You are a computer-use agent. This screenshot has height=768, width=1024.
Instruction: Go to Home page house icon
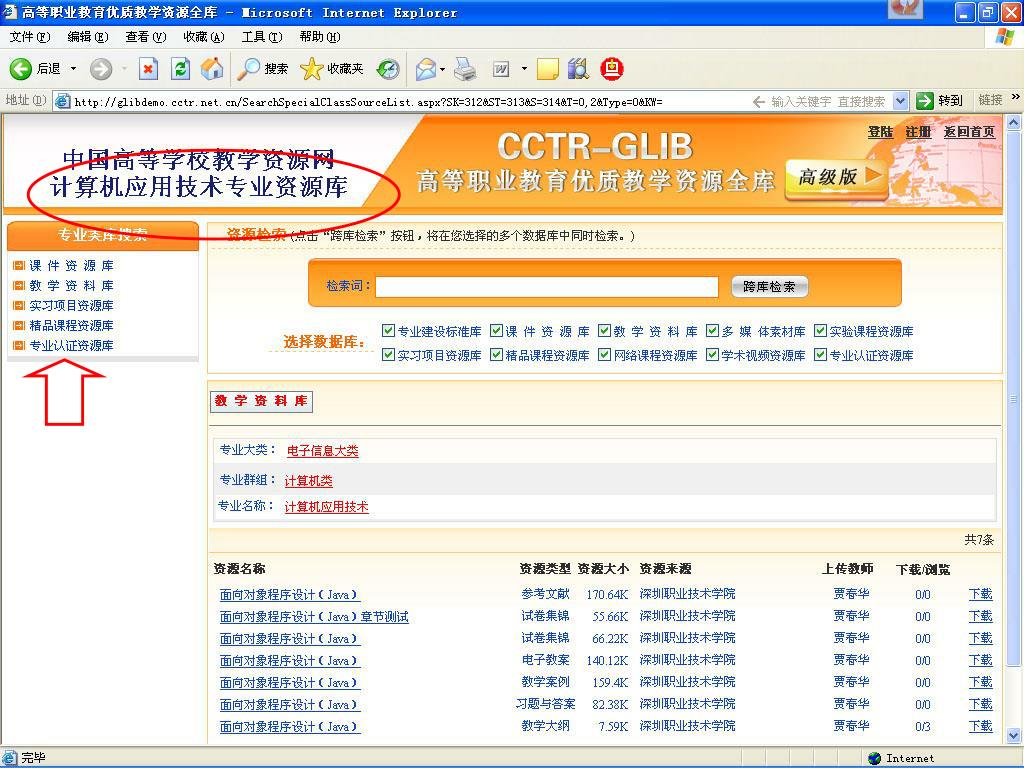[212, 68]
